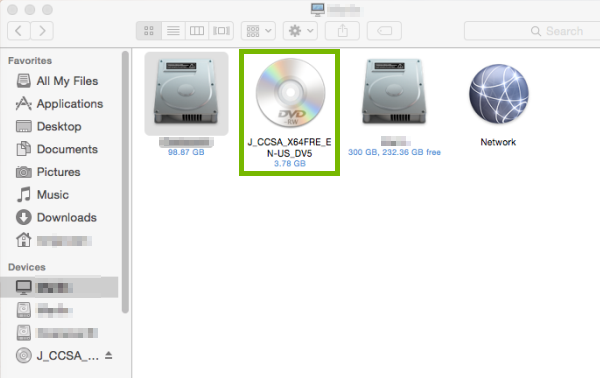Click the J_CCSA_X64FRE_EN-US_DV5 label
Viewport: 600px width, 378px height.
tap(289, 148)
